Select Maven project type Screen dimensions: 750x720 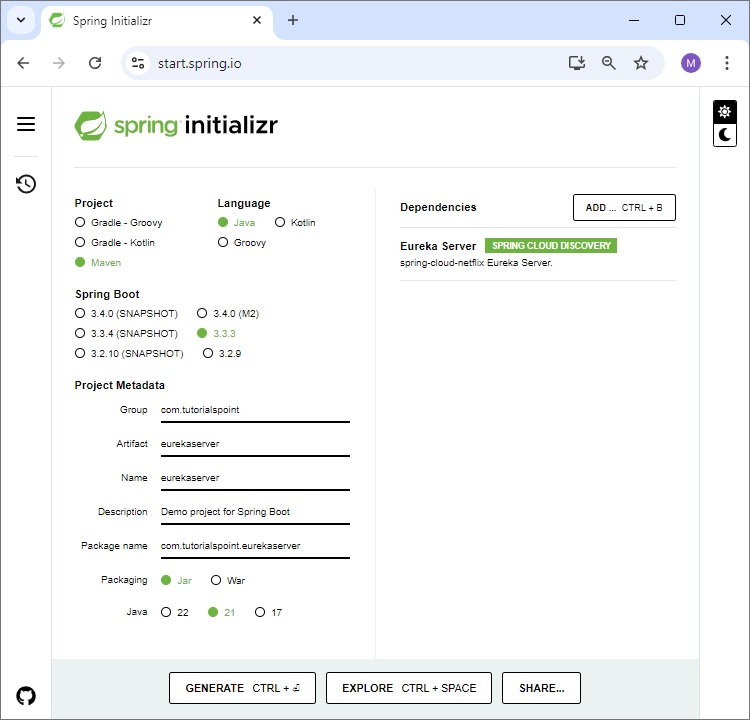click(98, 262)
